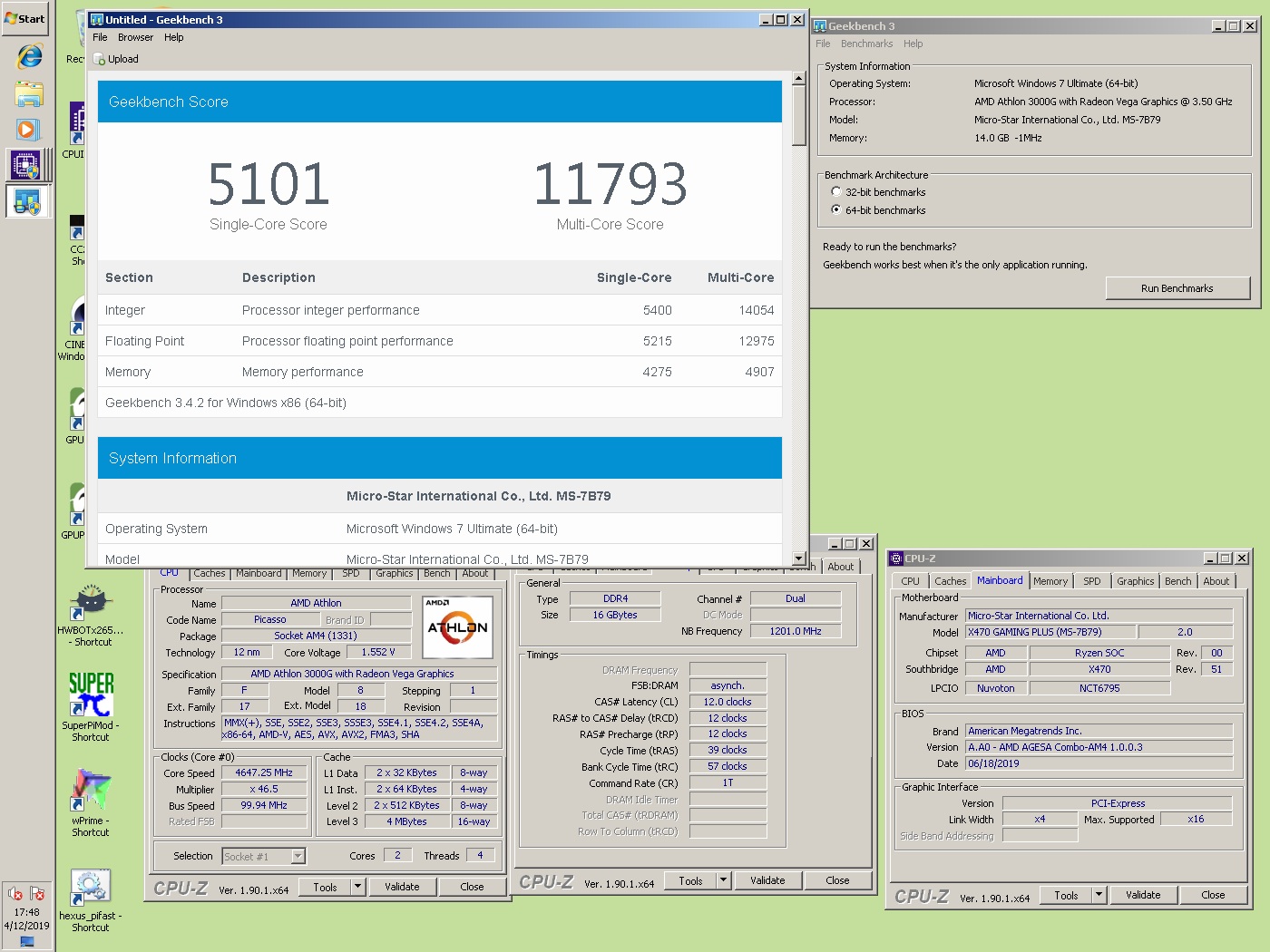Switch to CPU tab in right CPU-Z window
Image resolution: width=1270 pixels, height=952 pixels.
911,581
